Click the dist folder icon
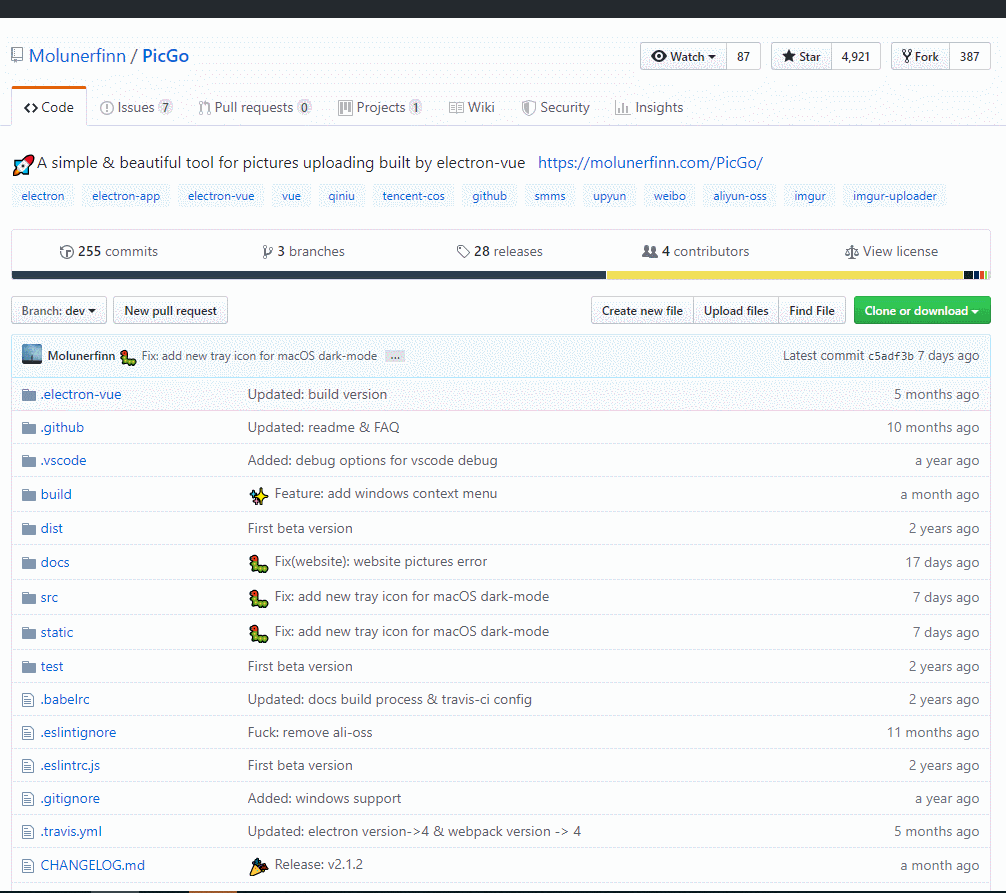This screenshot has width=1006, height=893. pos(28,529)
